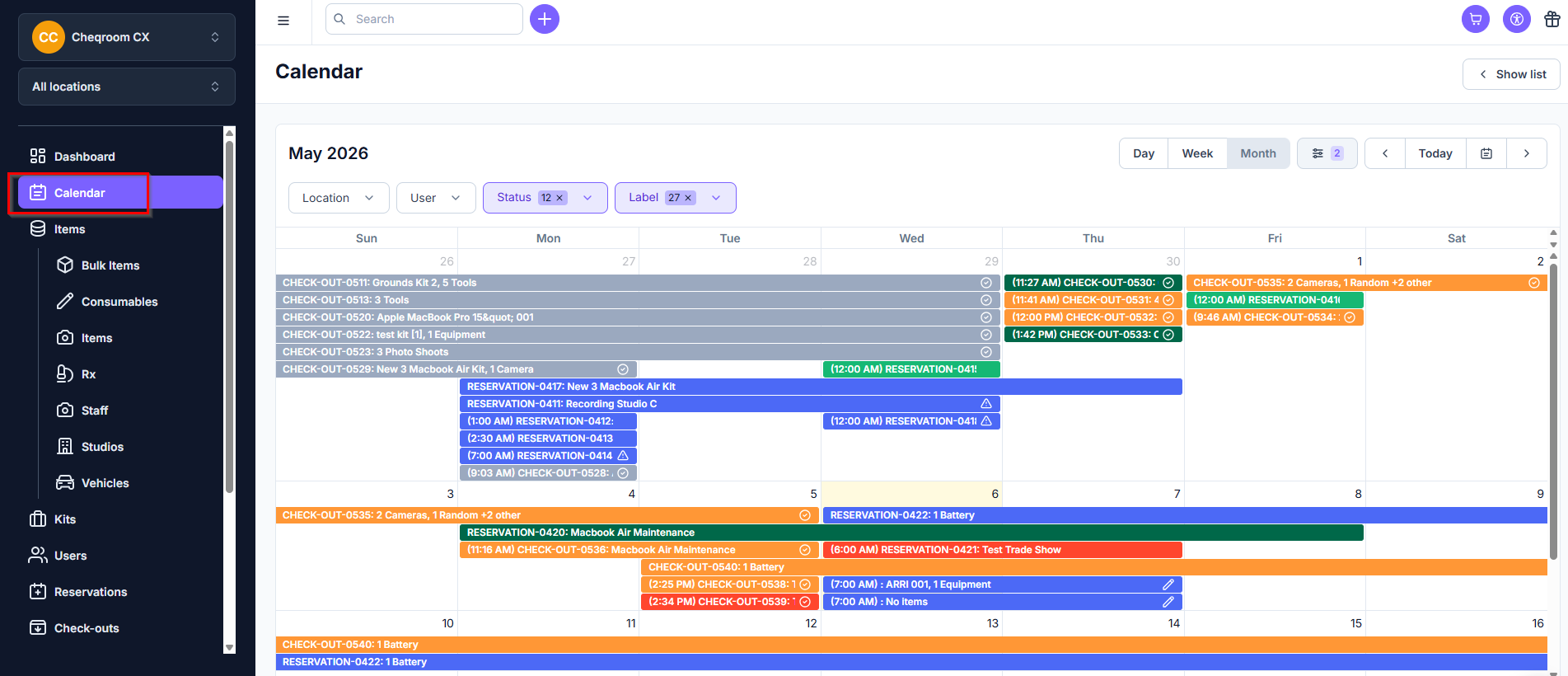Open the accessibility icon in header
The height and width of the screenshot is (676, 1568).
point(1517,19)
